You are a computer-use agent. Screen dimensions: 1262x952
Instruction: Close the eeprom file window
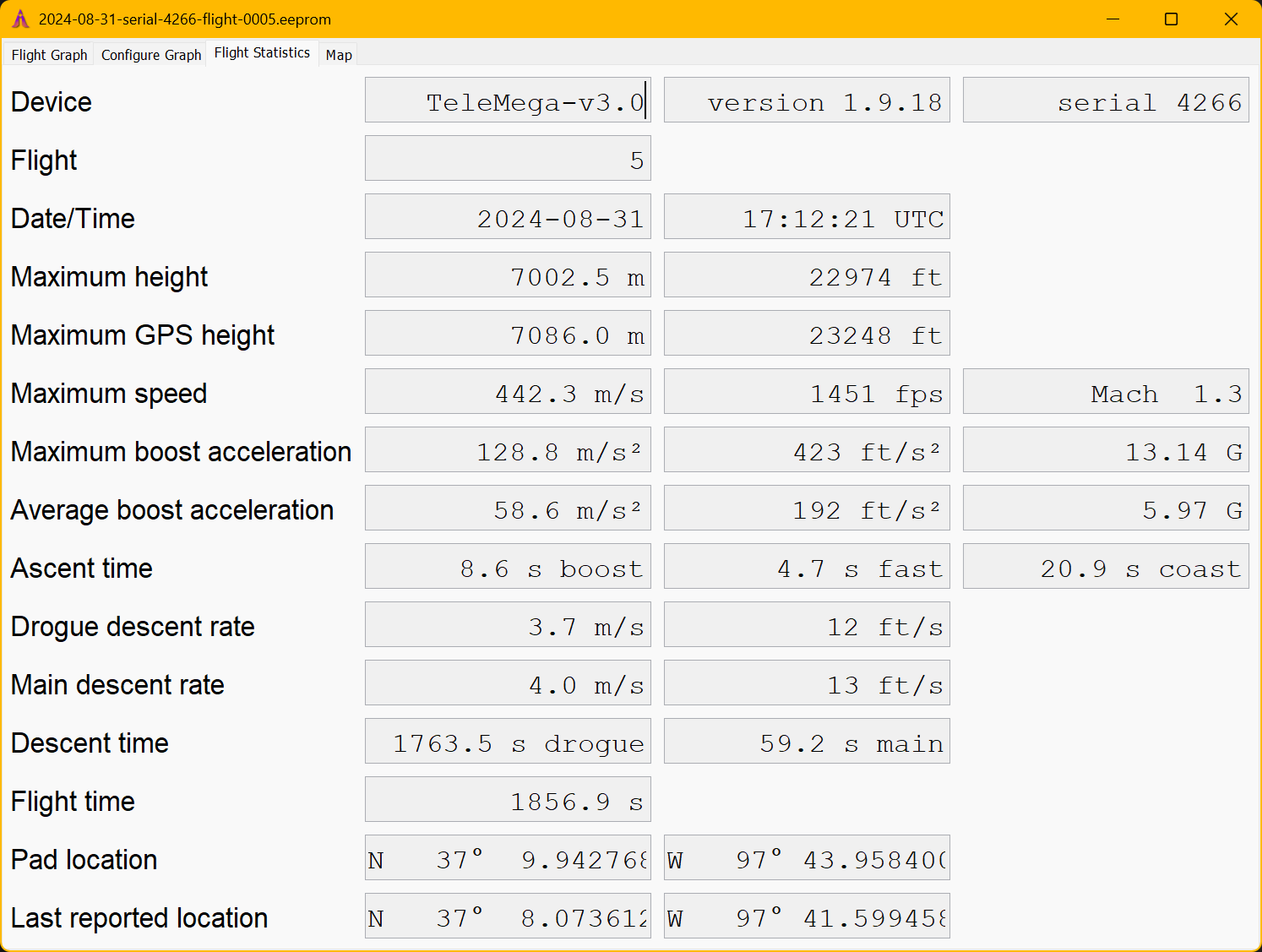click(1231, 19)
